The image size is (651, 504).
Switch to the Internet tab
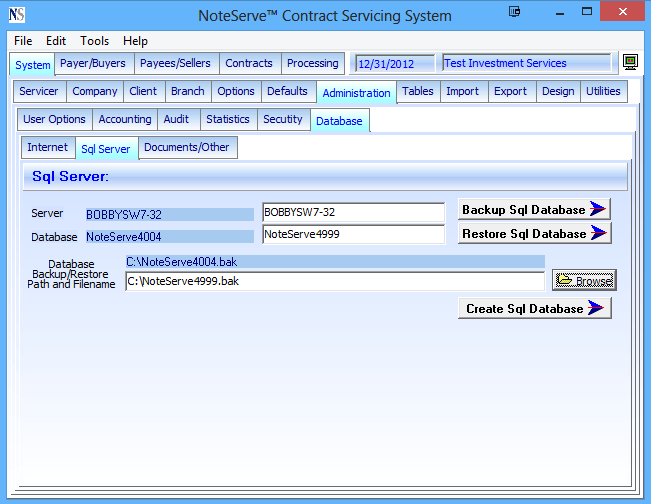pos(48,147)
